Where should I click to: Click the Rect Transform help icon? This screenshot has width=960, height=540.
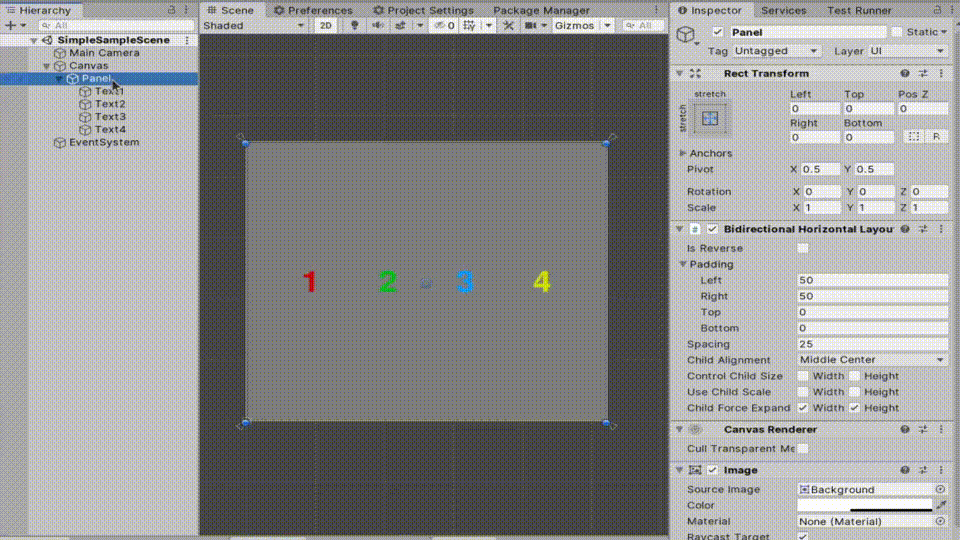[904, 73]
